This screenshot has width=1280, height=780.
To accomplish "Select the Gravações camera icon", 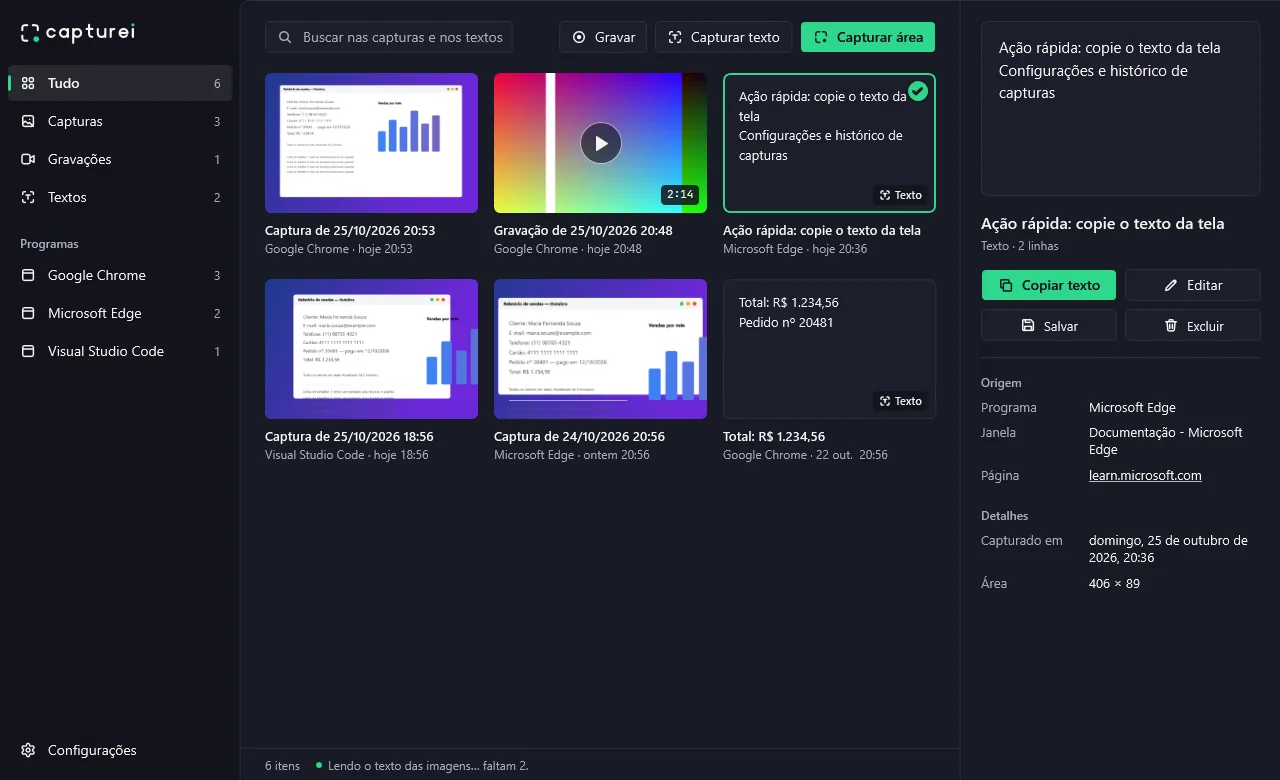I will (x=28, y=159).
